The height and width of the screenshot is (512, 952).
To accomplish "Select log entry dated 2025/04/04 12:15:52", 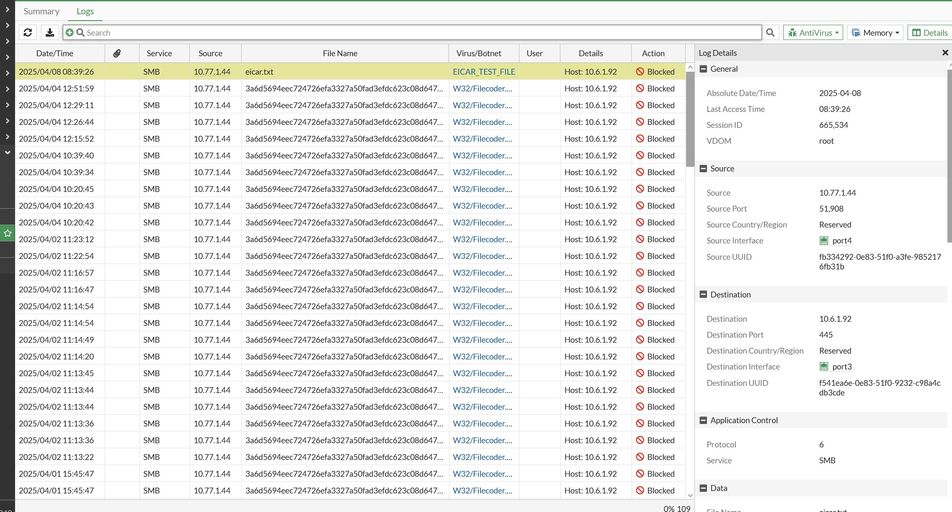I will [x=351, y=138].
